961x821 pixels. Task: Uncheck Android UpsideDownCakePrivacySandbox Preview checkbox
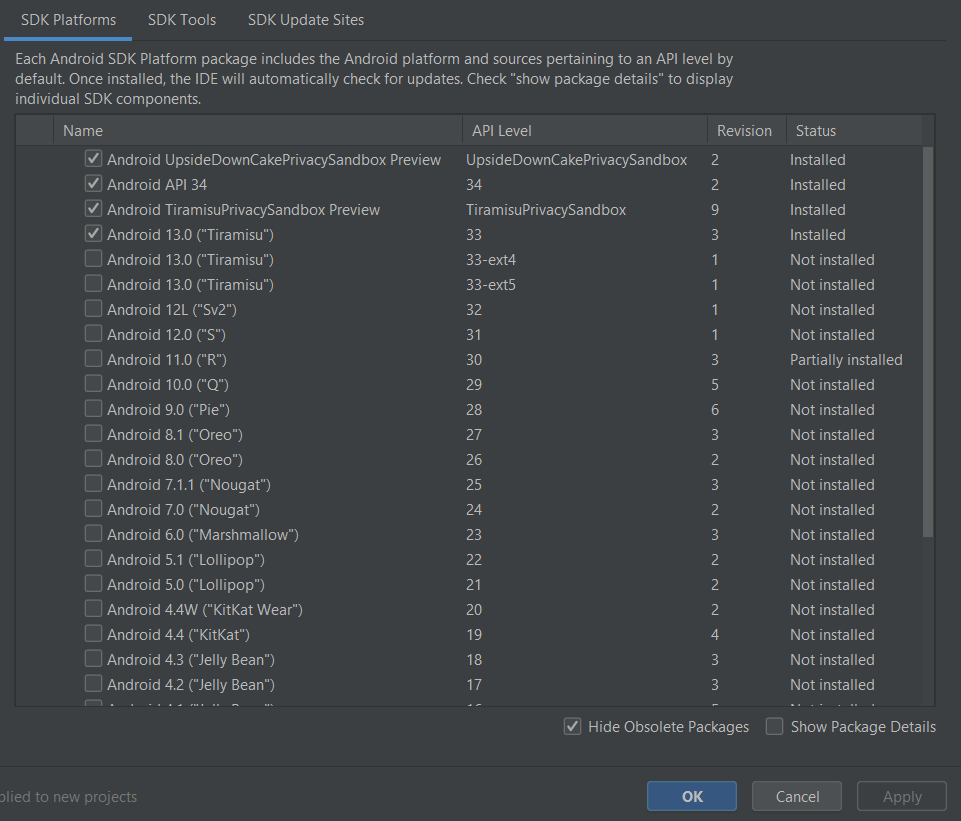point(93,159)
